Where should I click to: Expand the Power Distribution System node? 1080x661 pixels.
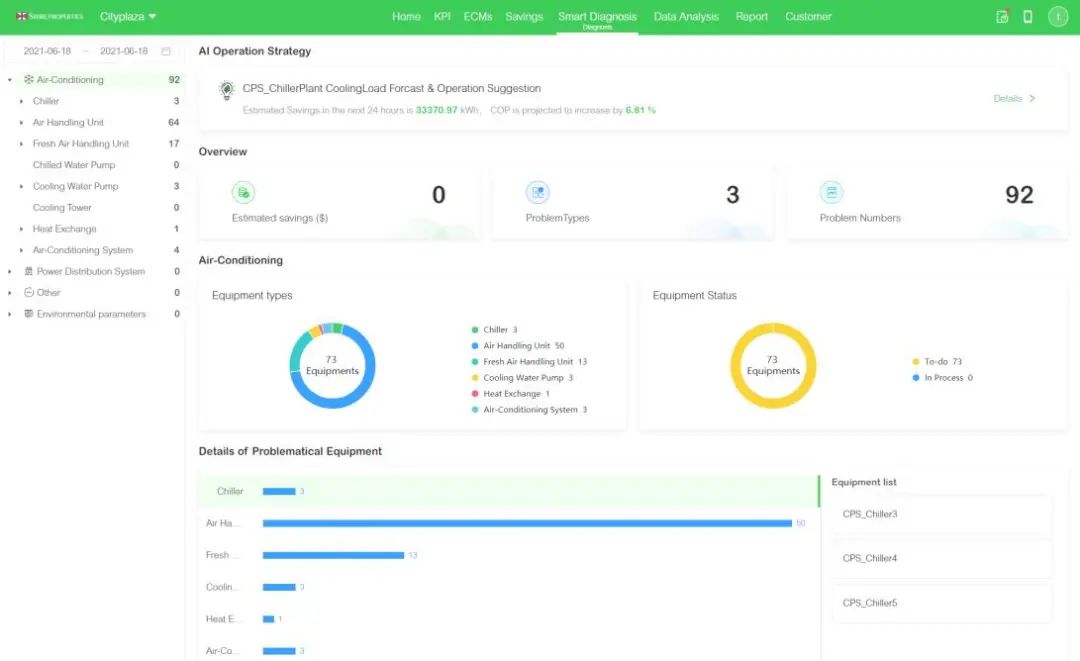pyautogui.click(x=10, y=272)
